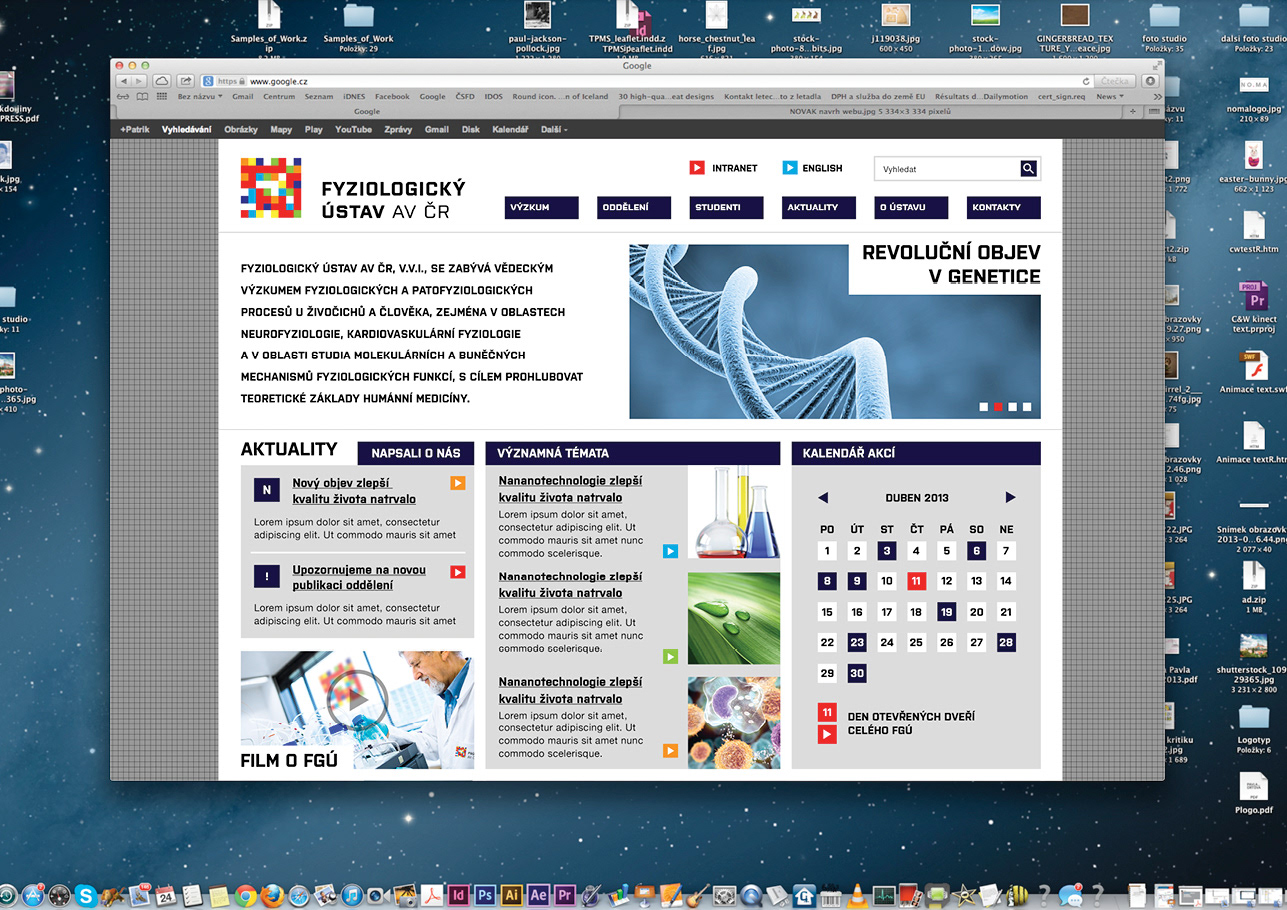Image resolution: width=1287 pixels, height=910 pixels.
Task: Click the Safari share button
Action: [186, 81]
